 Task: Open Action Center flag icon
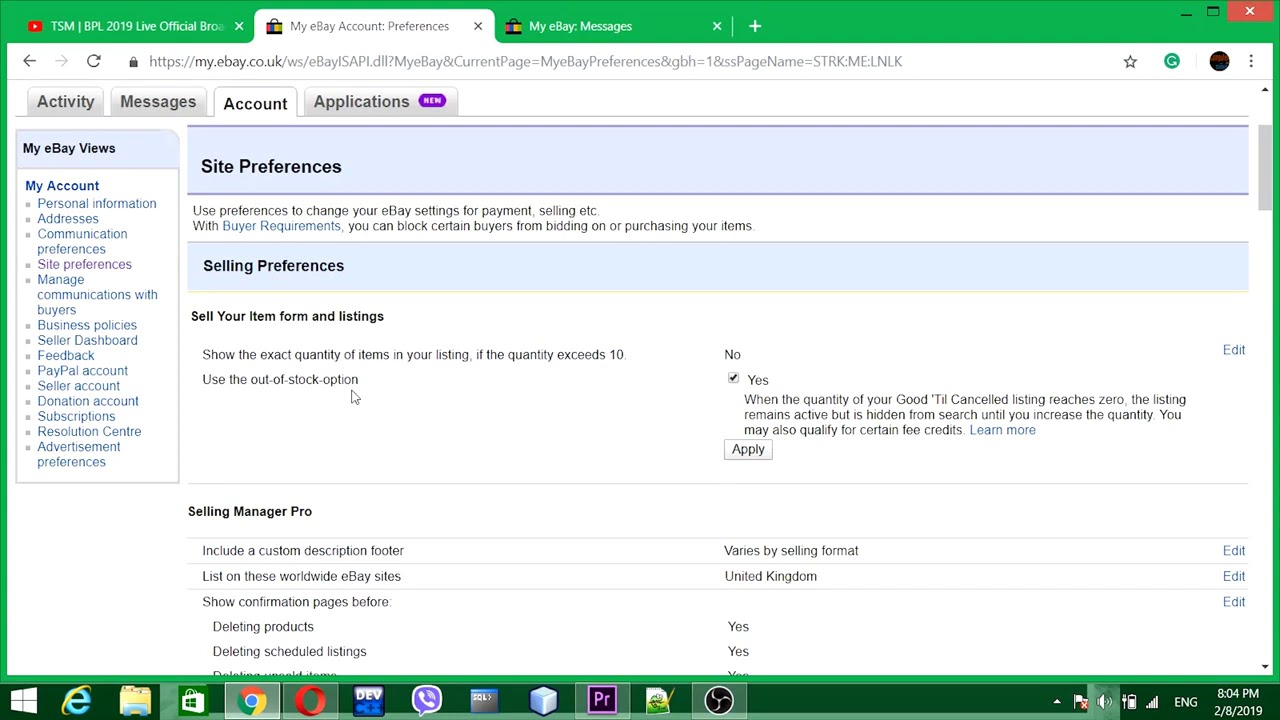(x=1080, y=702)
